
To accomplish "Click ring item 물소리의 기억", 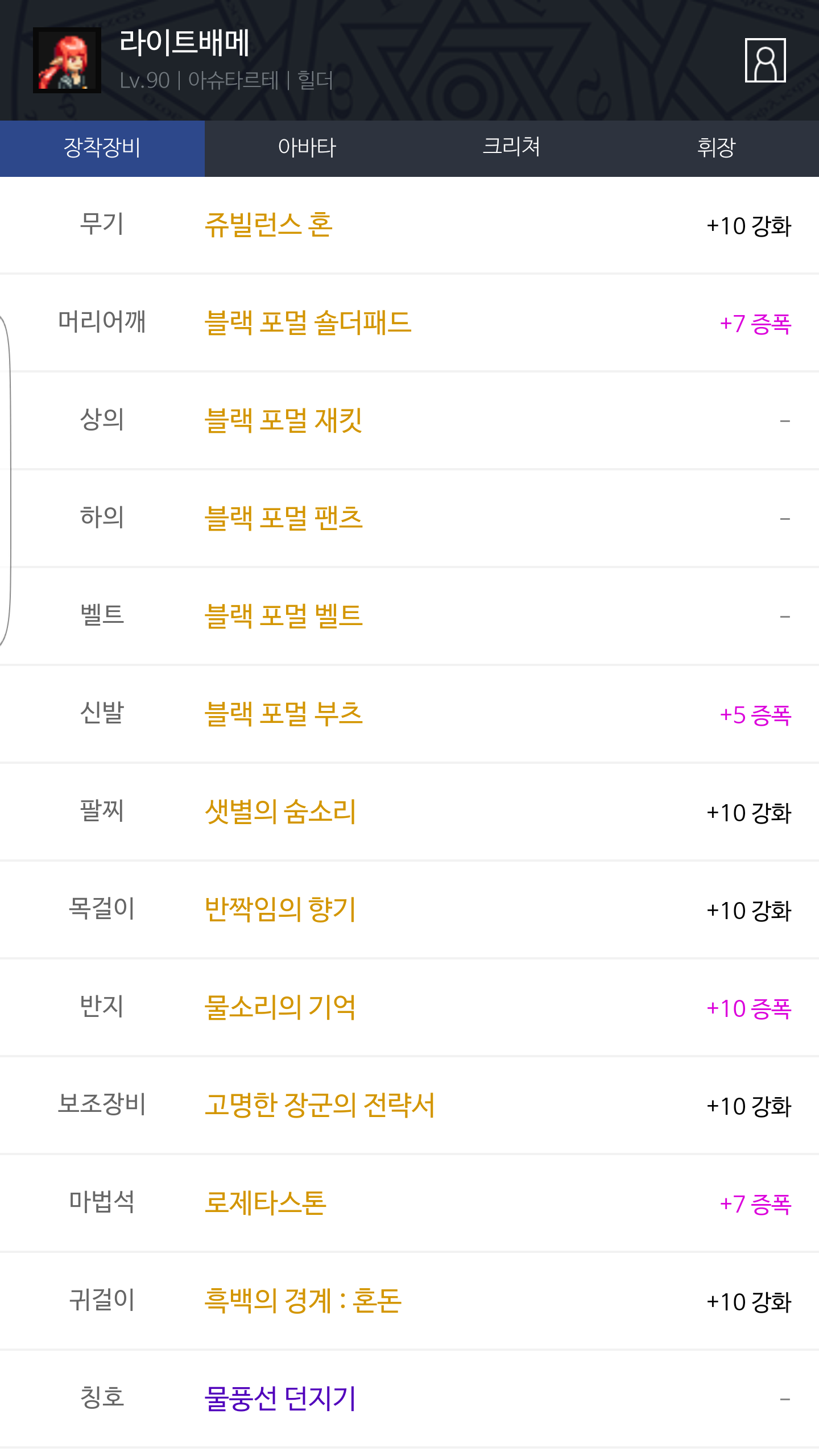I will click(280, 1008).
